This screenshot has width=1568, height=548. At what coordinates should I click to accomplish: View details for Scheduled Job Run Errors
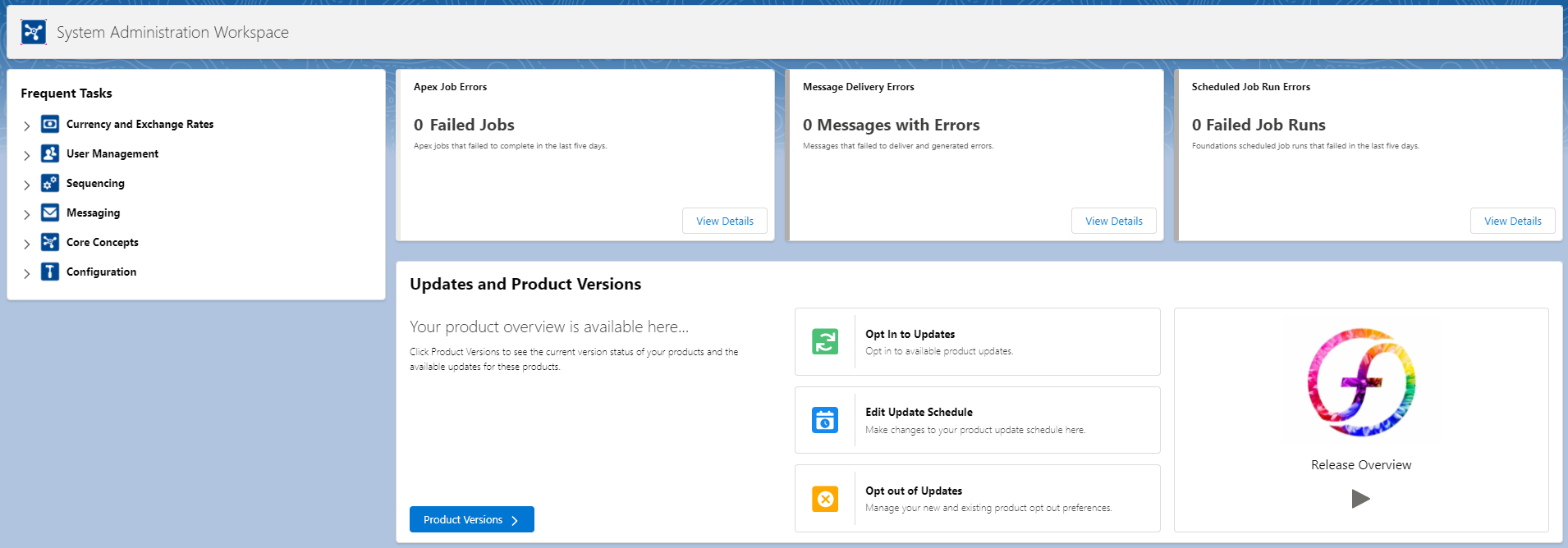(1512, 221)
